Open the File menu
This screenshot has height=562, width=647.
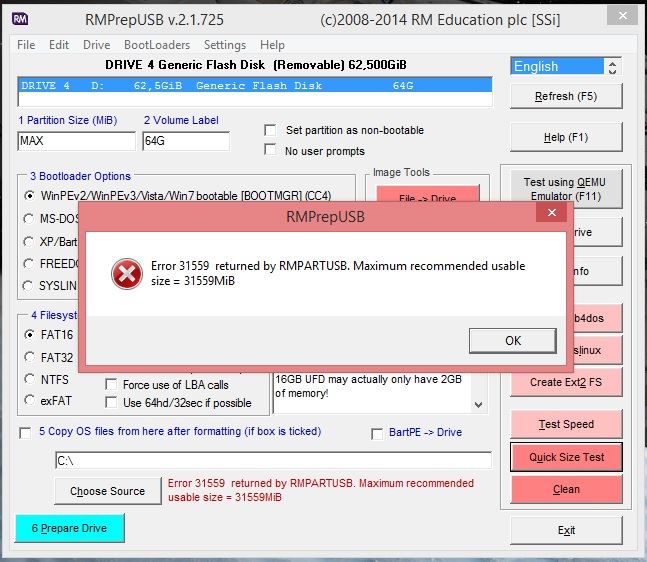[26, 45]
